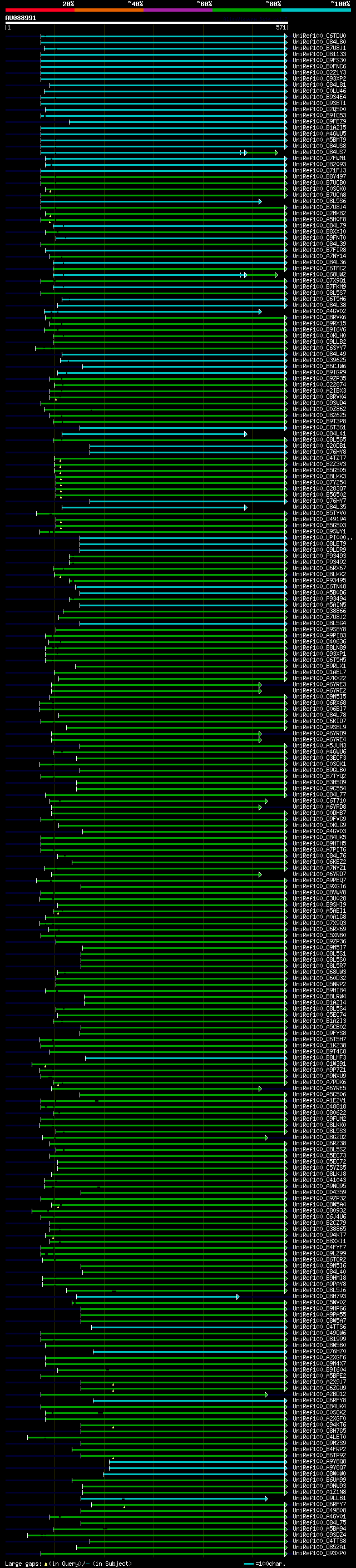356x1568 pixels.
Task: Select the UniRef100_B2Z3V3 label
Action: click(319, 464)
